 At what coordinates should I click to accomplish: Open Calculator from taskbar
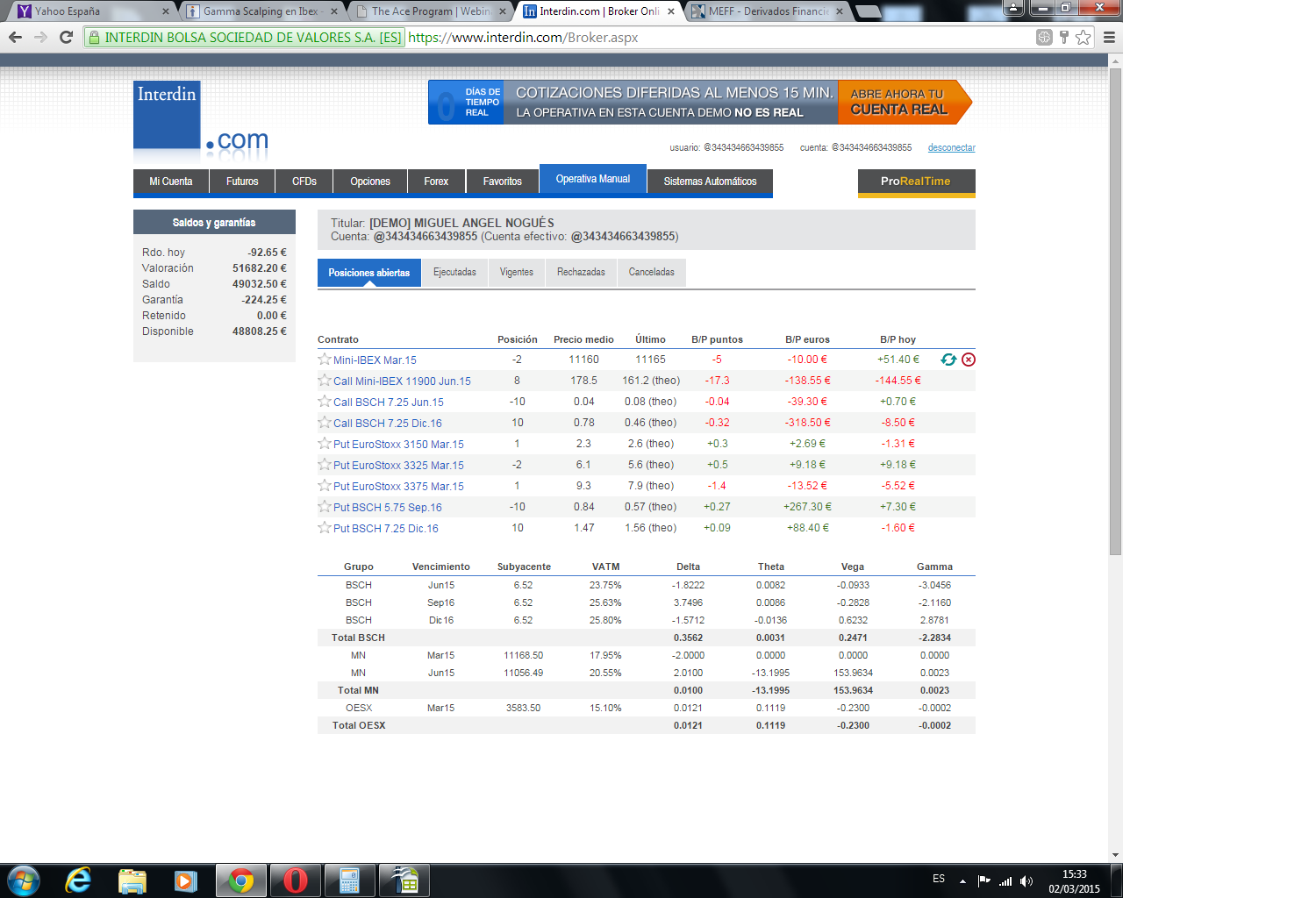[x=349, y=880]
